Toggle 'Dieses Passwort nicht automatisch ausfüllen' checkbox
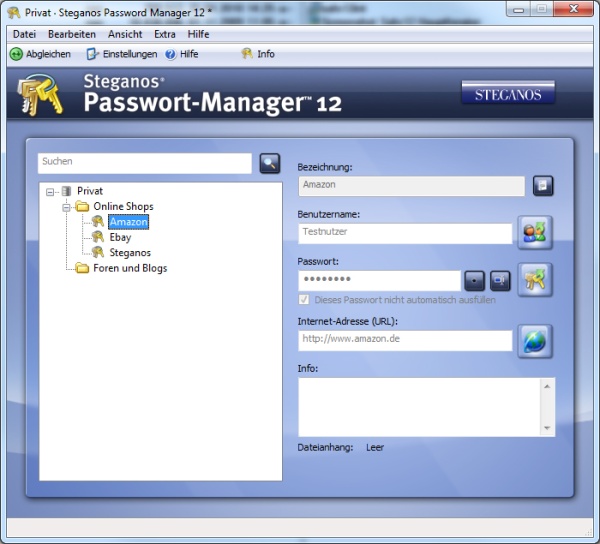Image resolution: width=600 pixels, height=544 pixels. pyautogui.click(x=304, y=300)
